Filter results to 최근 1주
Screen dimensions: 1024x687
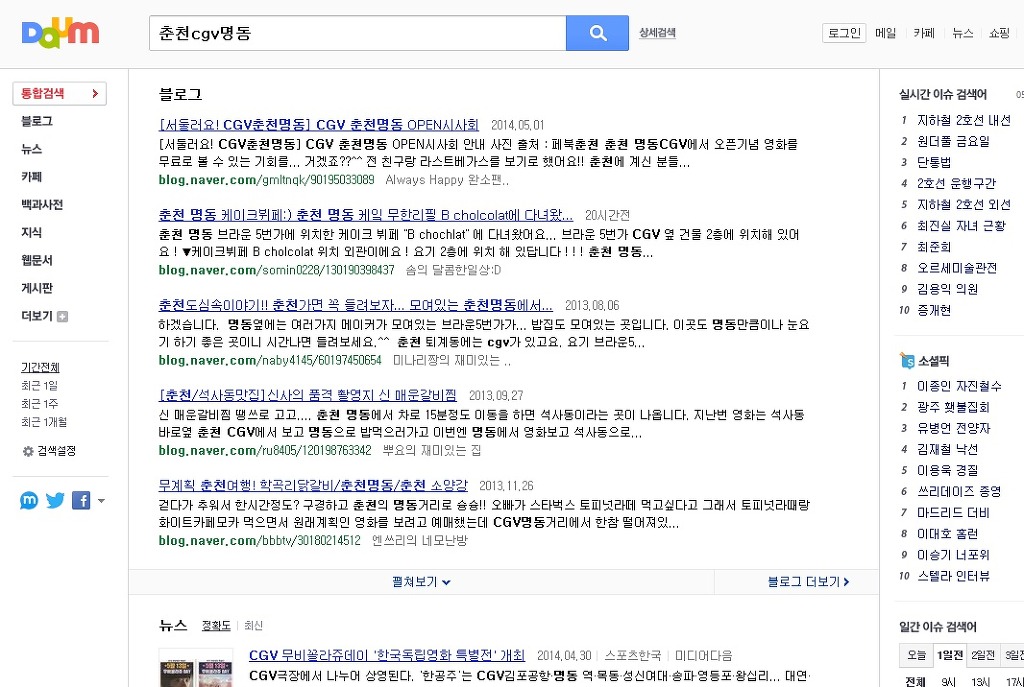[39, 404]
